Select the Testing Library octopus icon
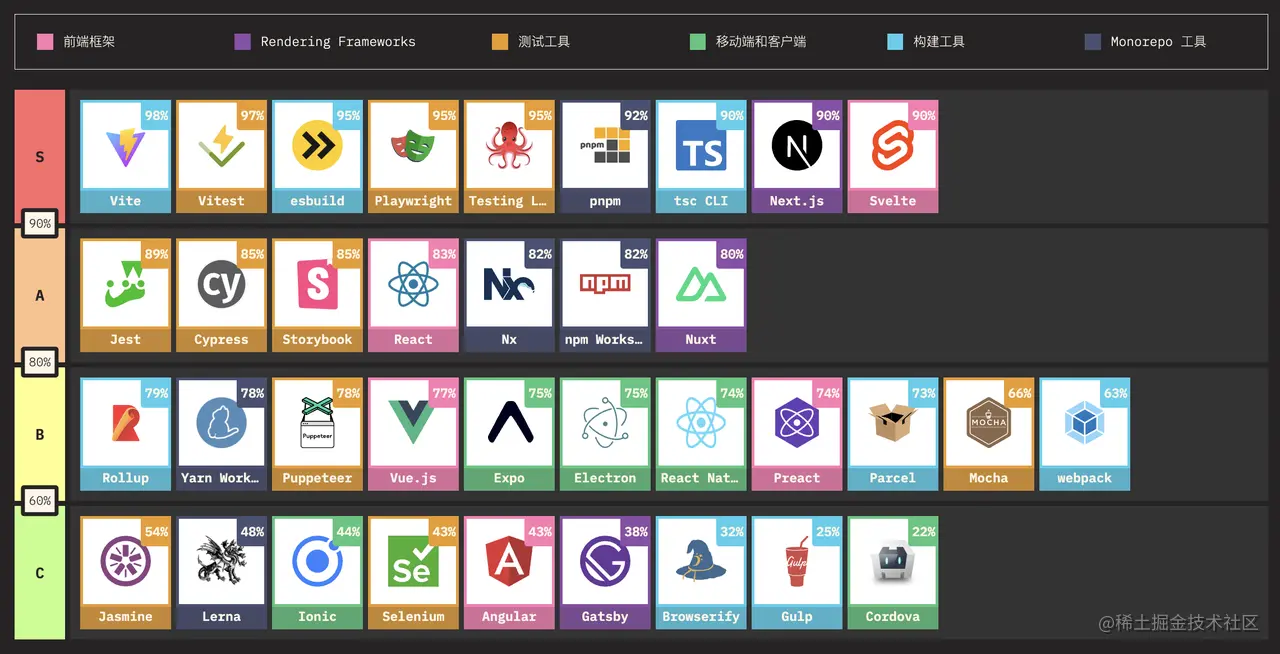This screenshot has height=654, width=1280. coord(509,148)
